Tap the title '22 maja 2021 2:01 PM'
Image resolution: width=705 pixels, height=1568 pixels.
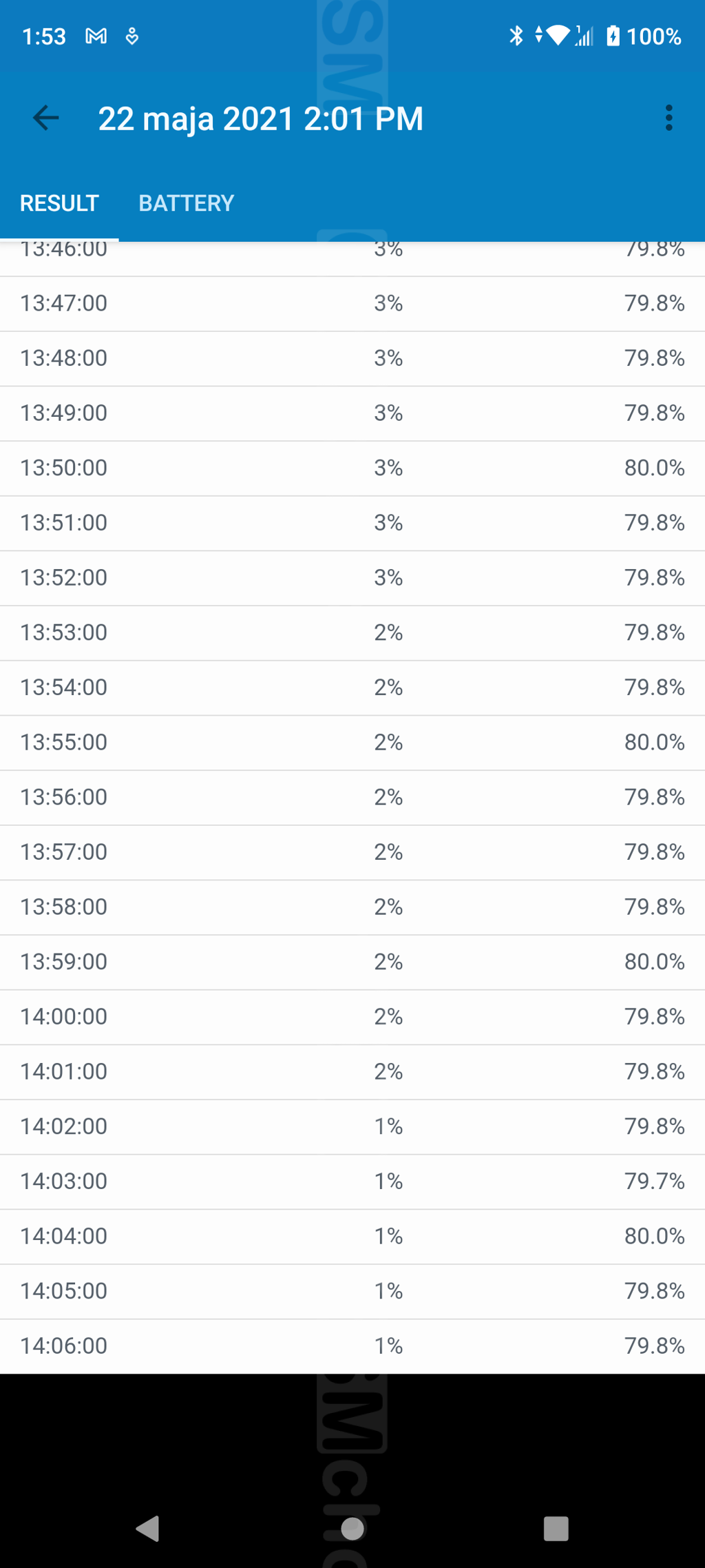pyautogui.click(x=260, y=118)
